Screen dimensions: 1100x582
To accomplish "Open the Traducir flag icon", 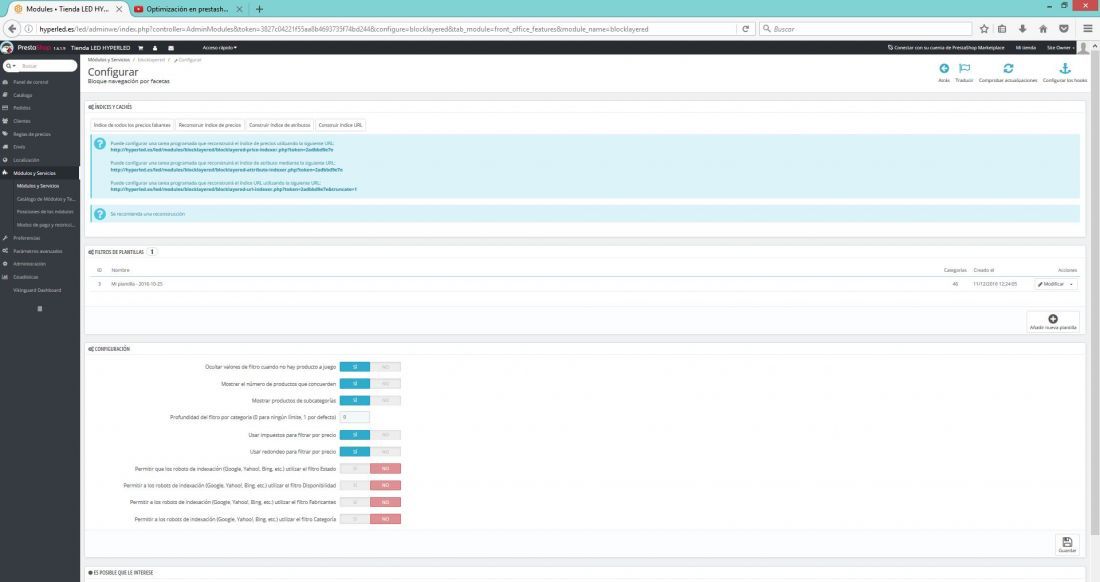I will tap(965, 68).
